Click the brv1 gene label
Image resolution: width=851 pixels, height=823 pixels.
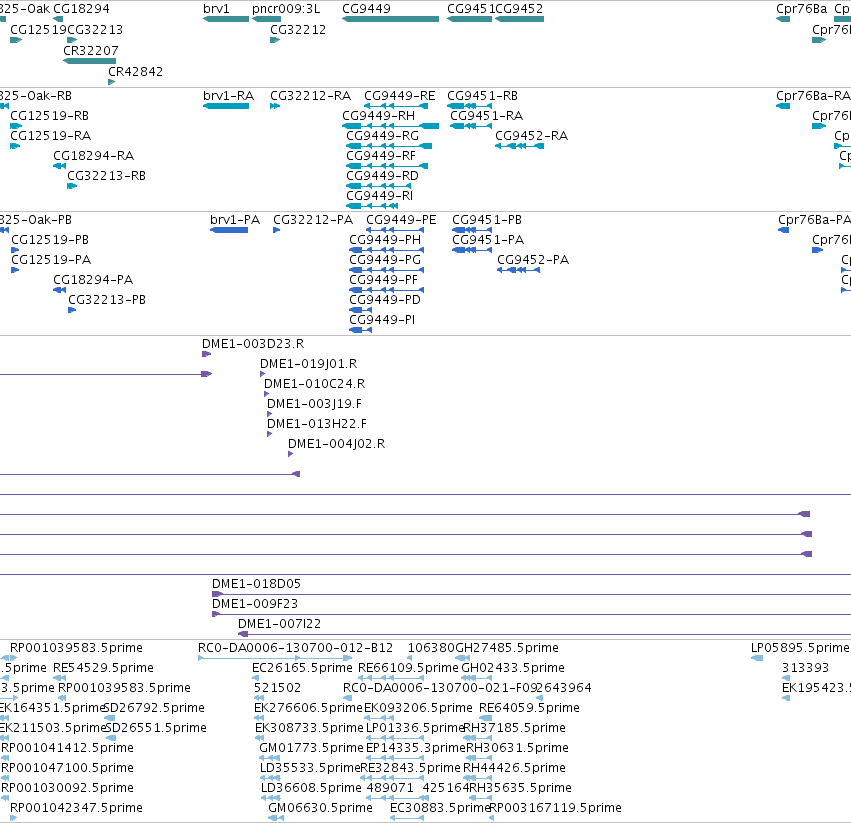(x=216, y=9)
